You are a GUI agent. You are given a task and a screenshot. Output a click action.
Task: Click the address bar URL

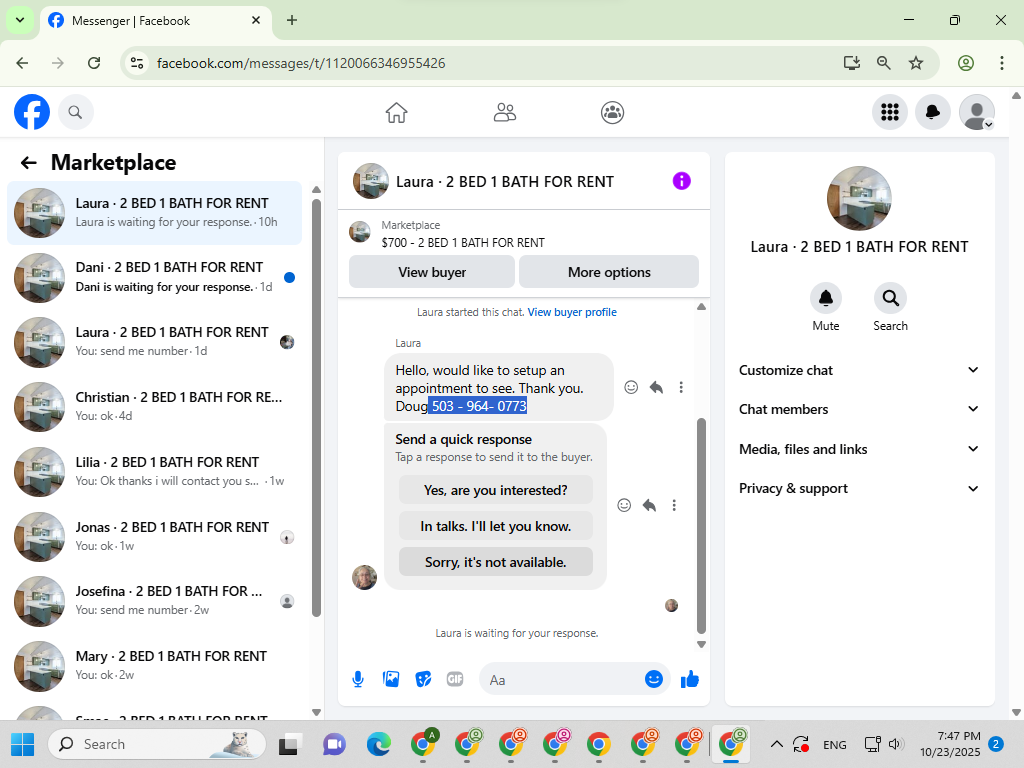301,63
